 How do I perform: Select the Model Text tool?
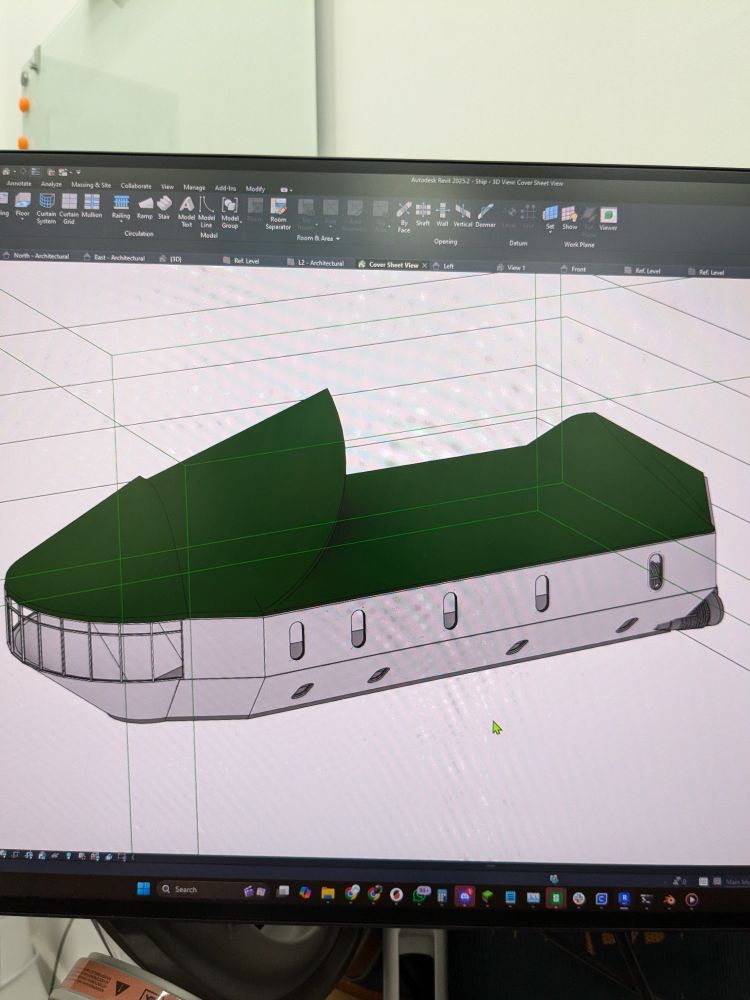[186, 212]
